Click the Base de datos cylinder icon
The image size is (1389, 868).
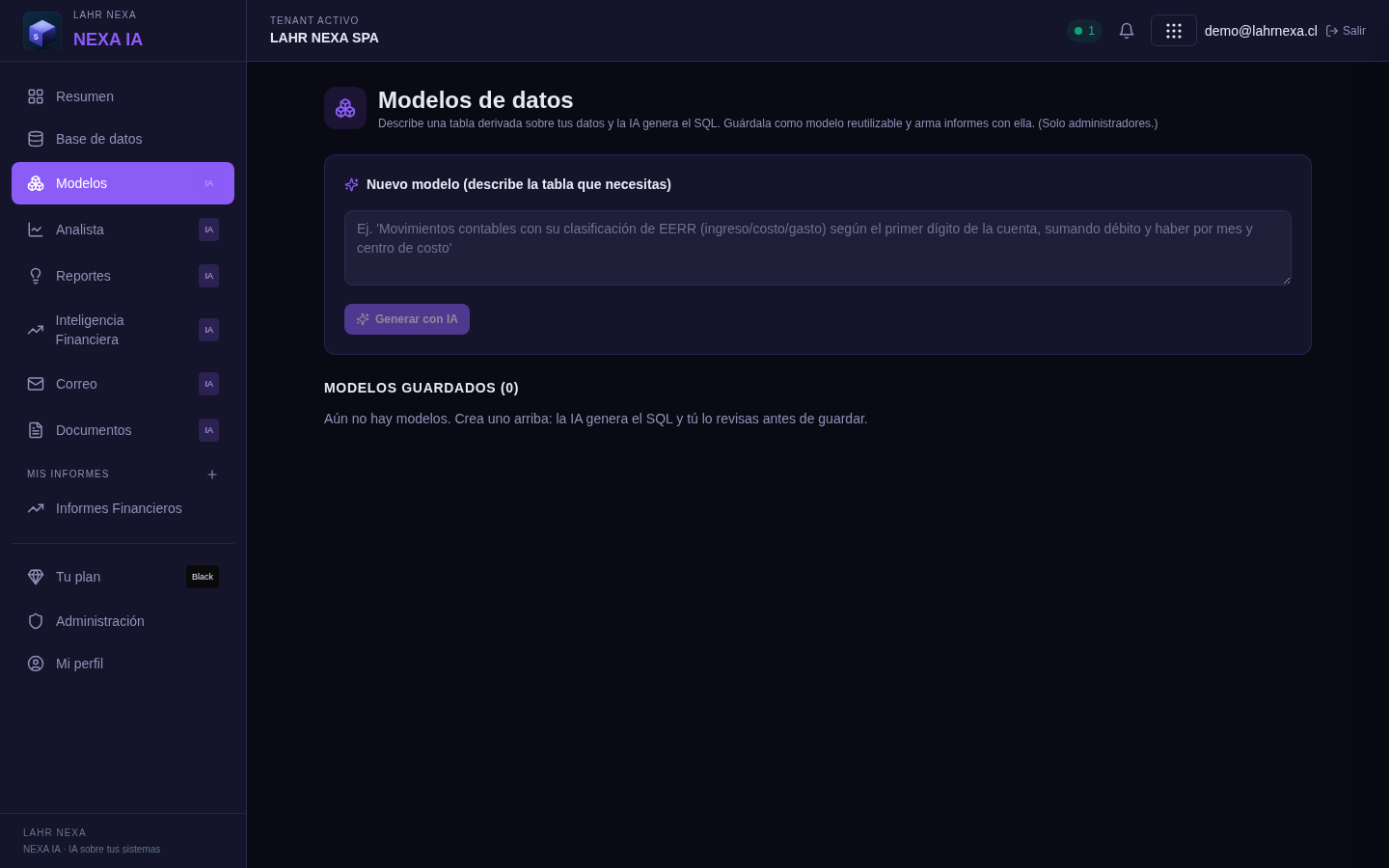tap(36, 139)
